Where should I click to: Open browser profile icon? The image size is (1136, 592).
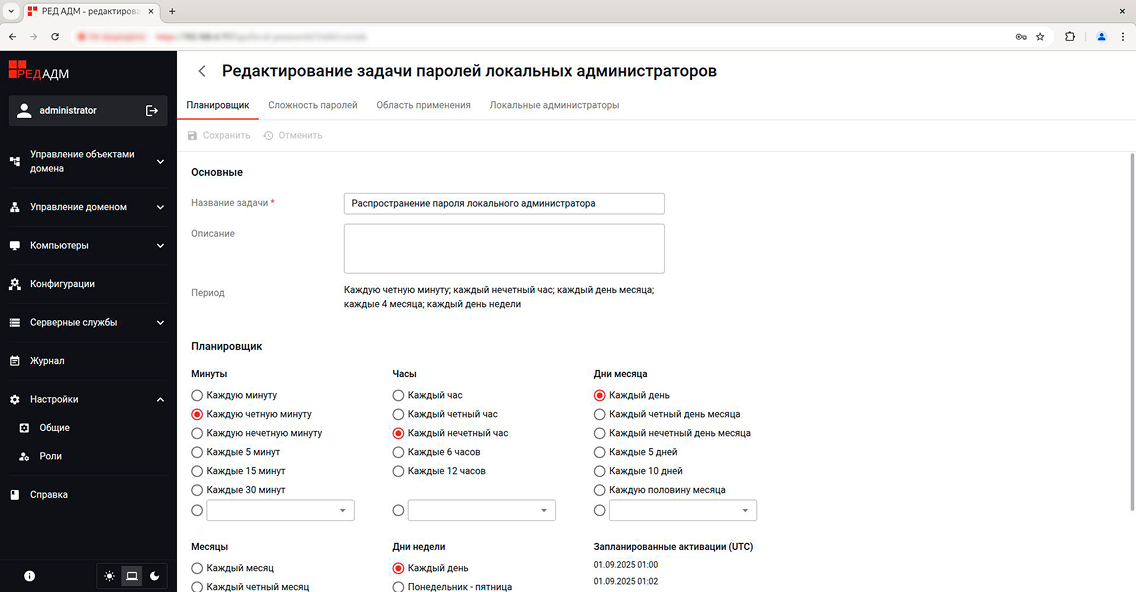1101,36
